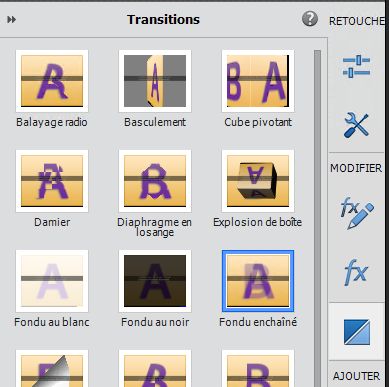
Task: Click the highlighted Fondu enchaîné transition
Action: coord(258,281)
